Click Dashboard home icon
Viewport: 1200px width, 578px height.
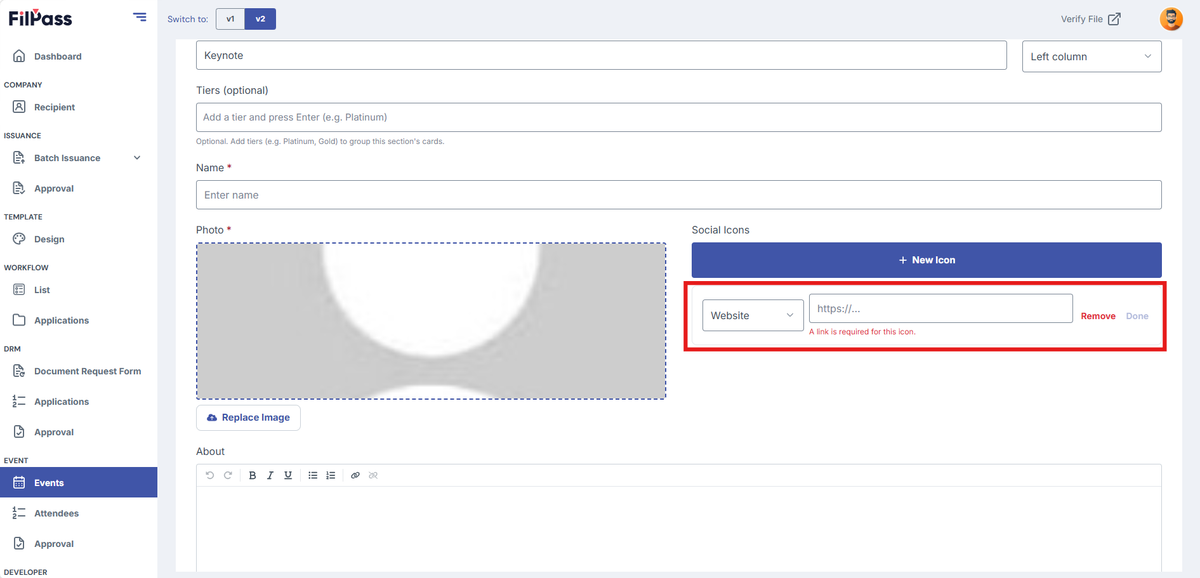pos(19,56)
